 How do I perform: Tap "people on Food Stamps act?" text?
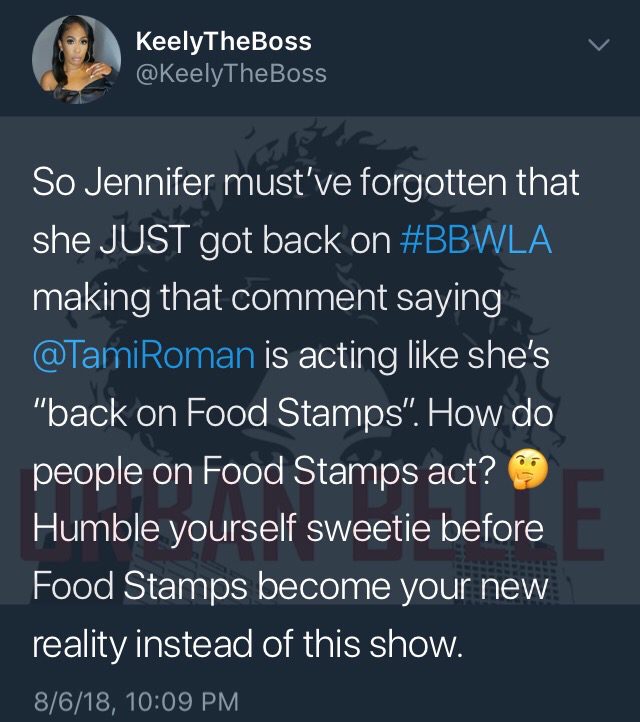pos(265,472)
